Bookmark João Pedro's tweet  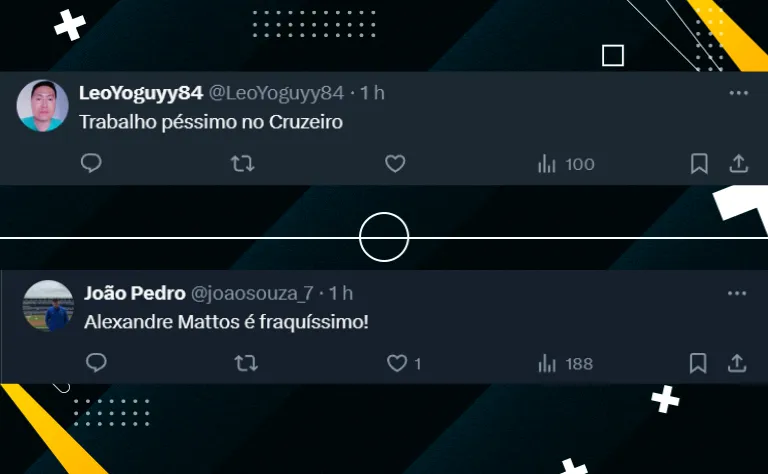[697, 363]
